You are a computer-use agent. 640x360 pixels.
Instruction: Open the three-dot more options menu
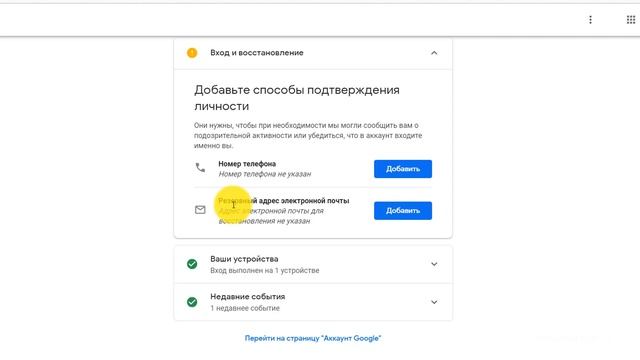click(x=590, y=20)
